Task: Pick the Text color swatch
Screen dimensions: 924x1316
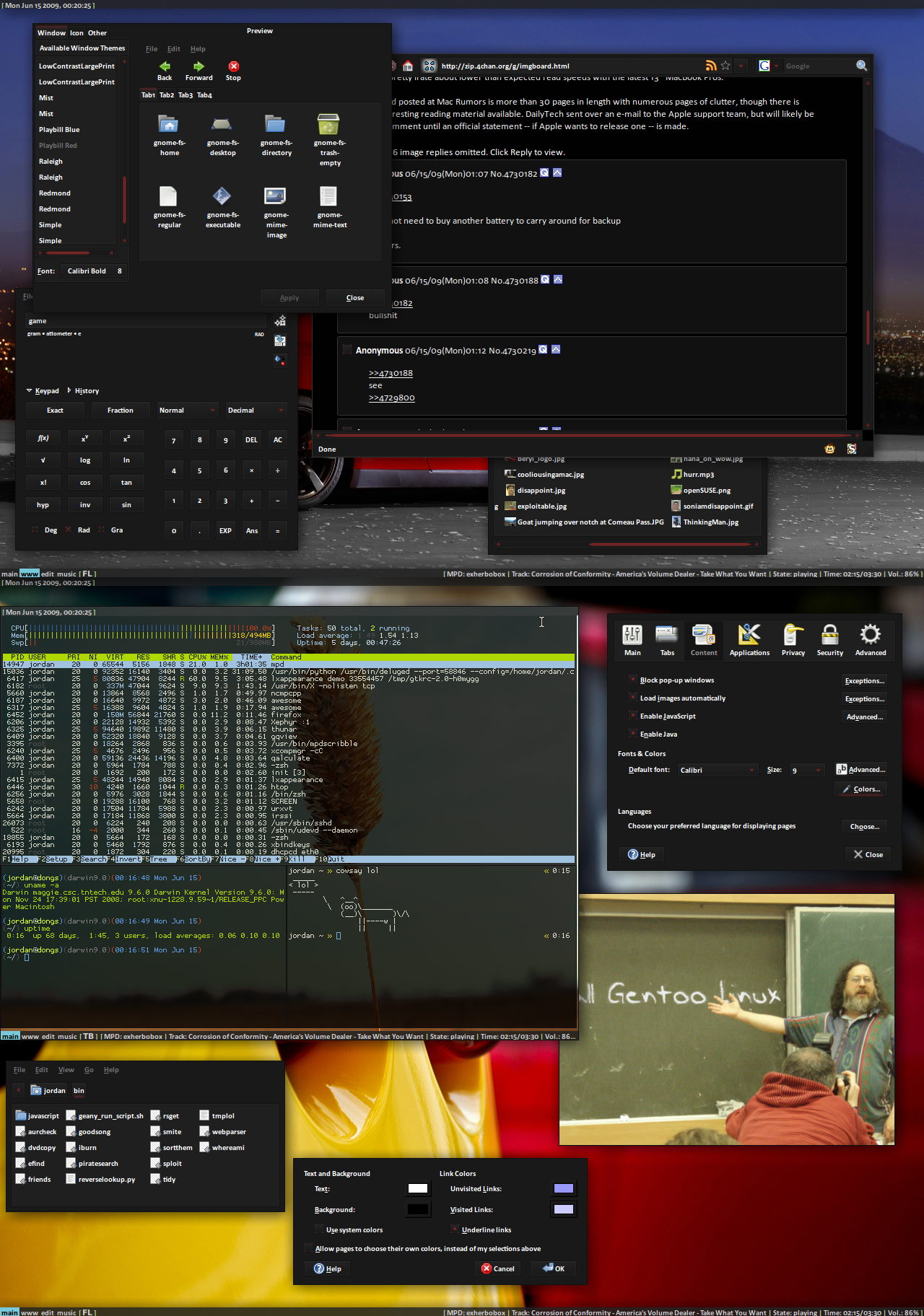Action: click(x=418, y=1188)
